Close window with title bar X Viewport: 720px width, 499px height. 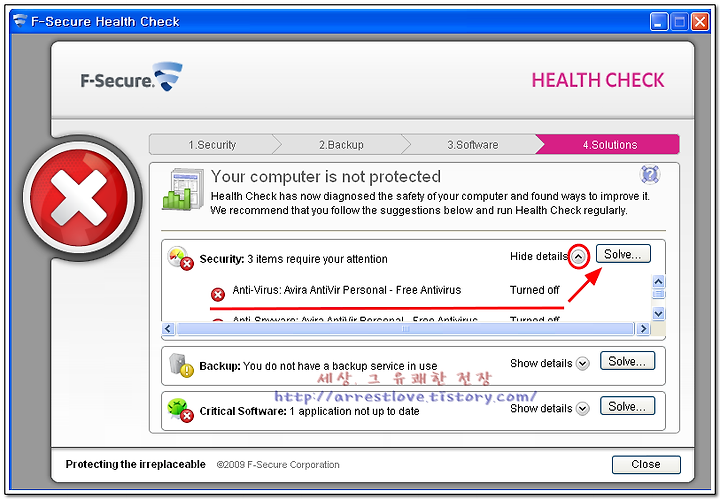[700, 22]
